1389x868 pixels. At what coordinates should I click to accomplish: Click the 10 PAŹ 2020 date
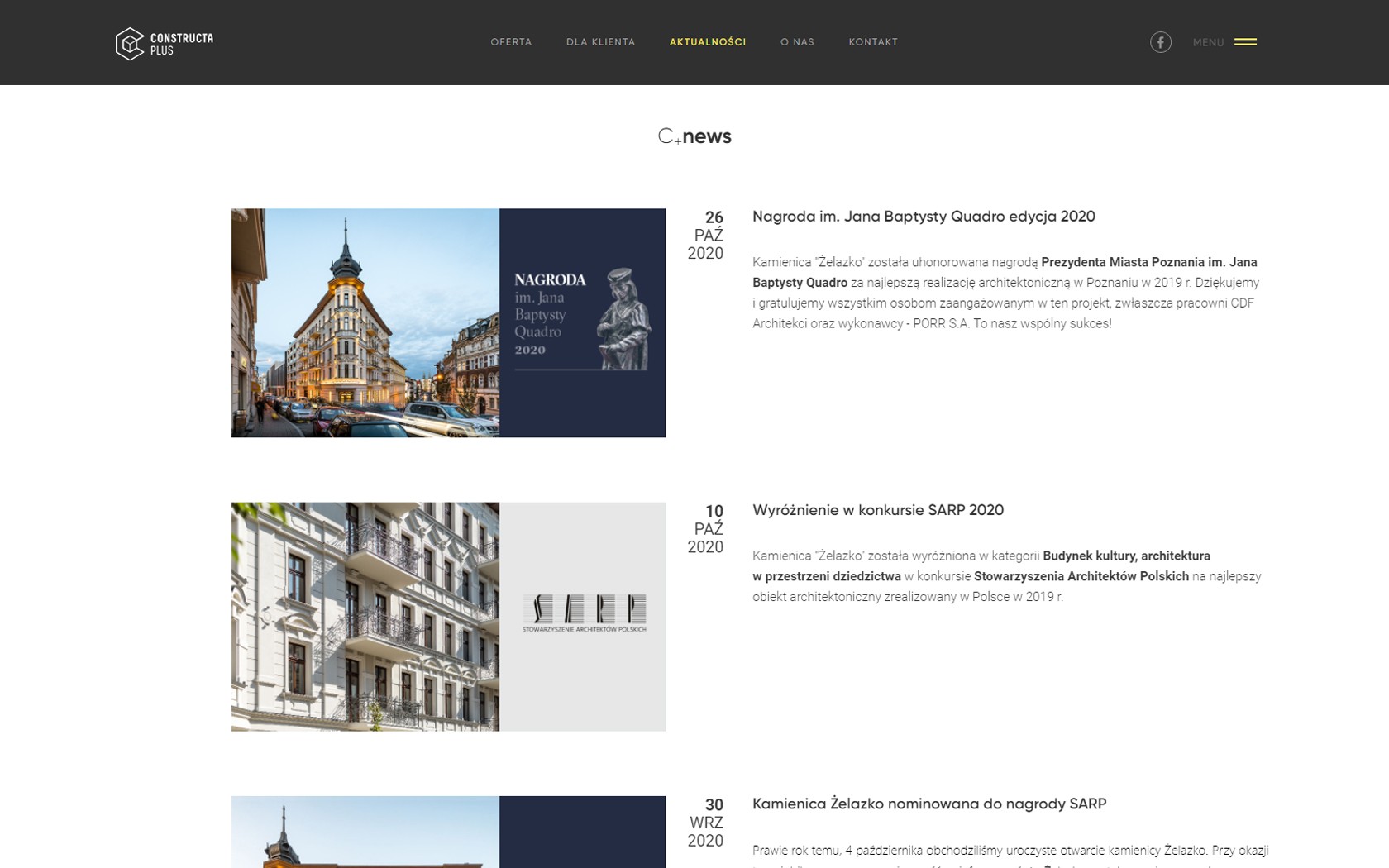pyautogui.click(x=705, y=529)
